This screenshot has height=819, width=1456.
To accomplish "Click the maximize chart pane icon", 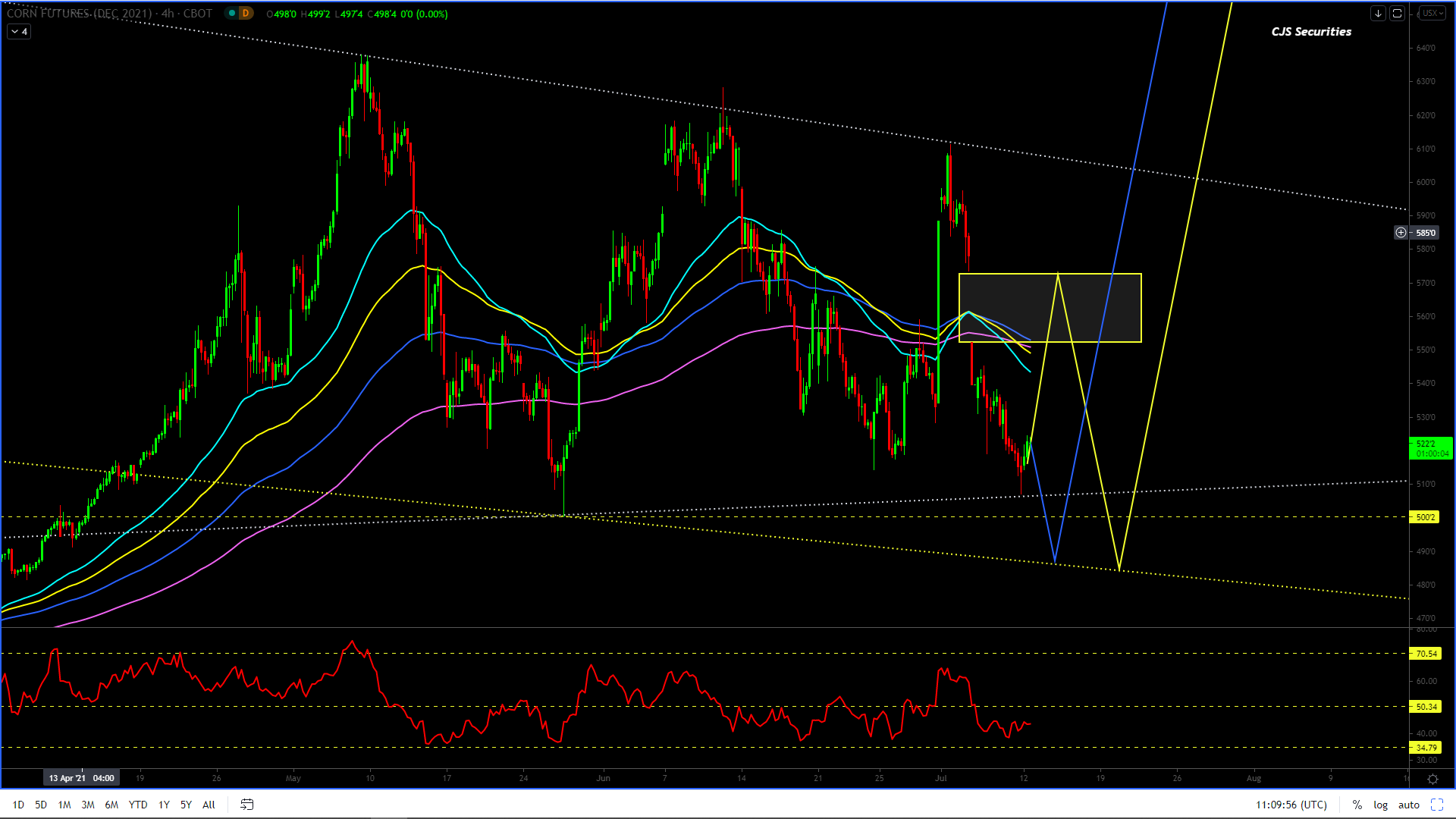I will (1397, 14).
